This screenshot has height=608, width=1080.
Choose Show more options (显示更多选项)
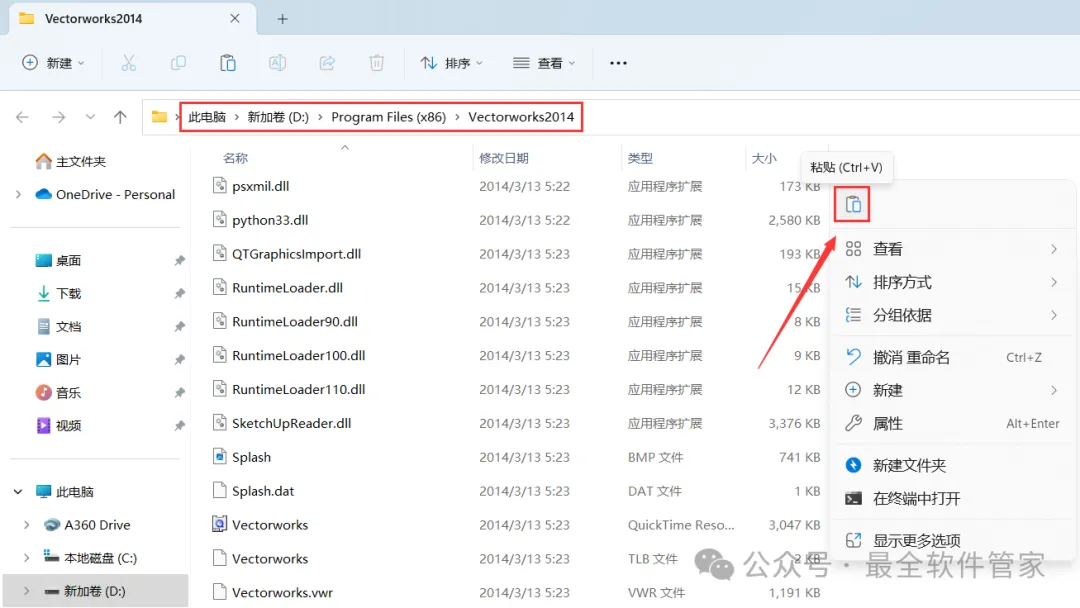click(951, 541)
